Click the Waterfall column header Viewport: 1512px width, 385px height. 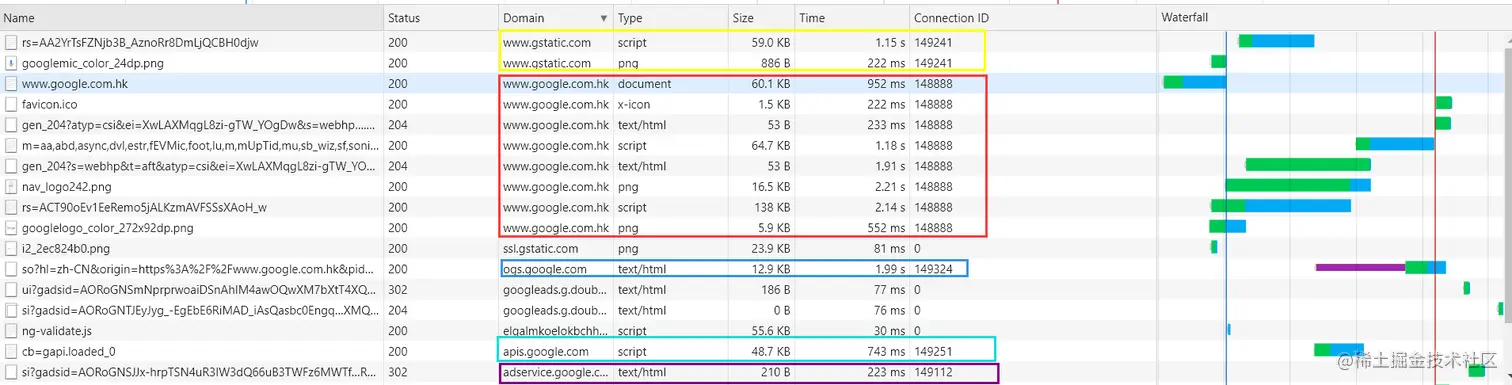(1185, 19)
